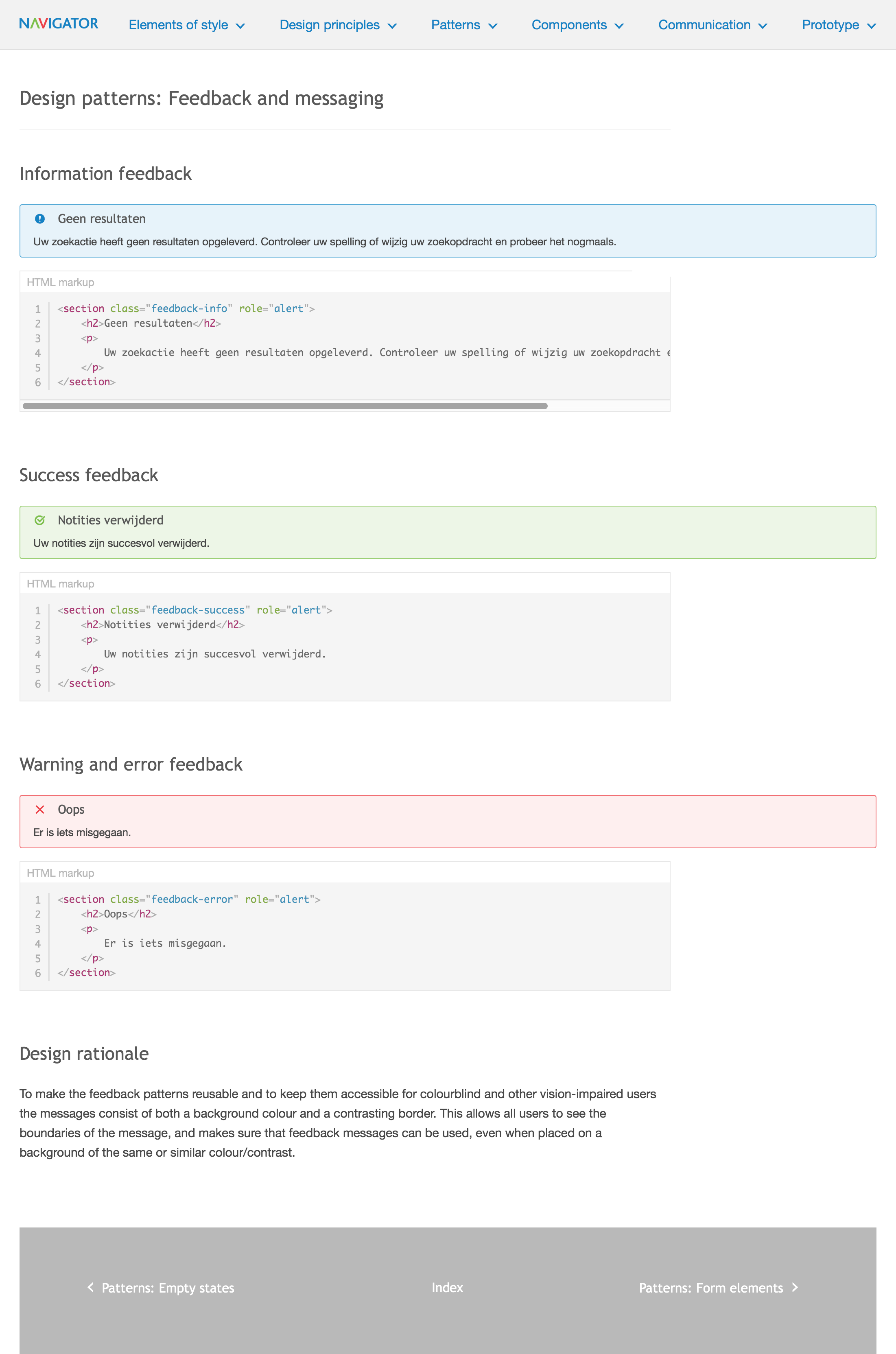Go to Patterns: Form elements page
Image resolution: width=896 pixels, height=1354 pixels.
(x=711, y=1288)
